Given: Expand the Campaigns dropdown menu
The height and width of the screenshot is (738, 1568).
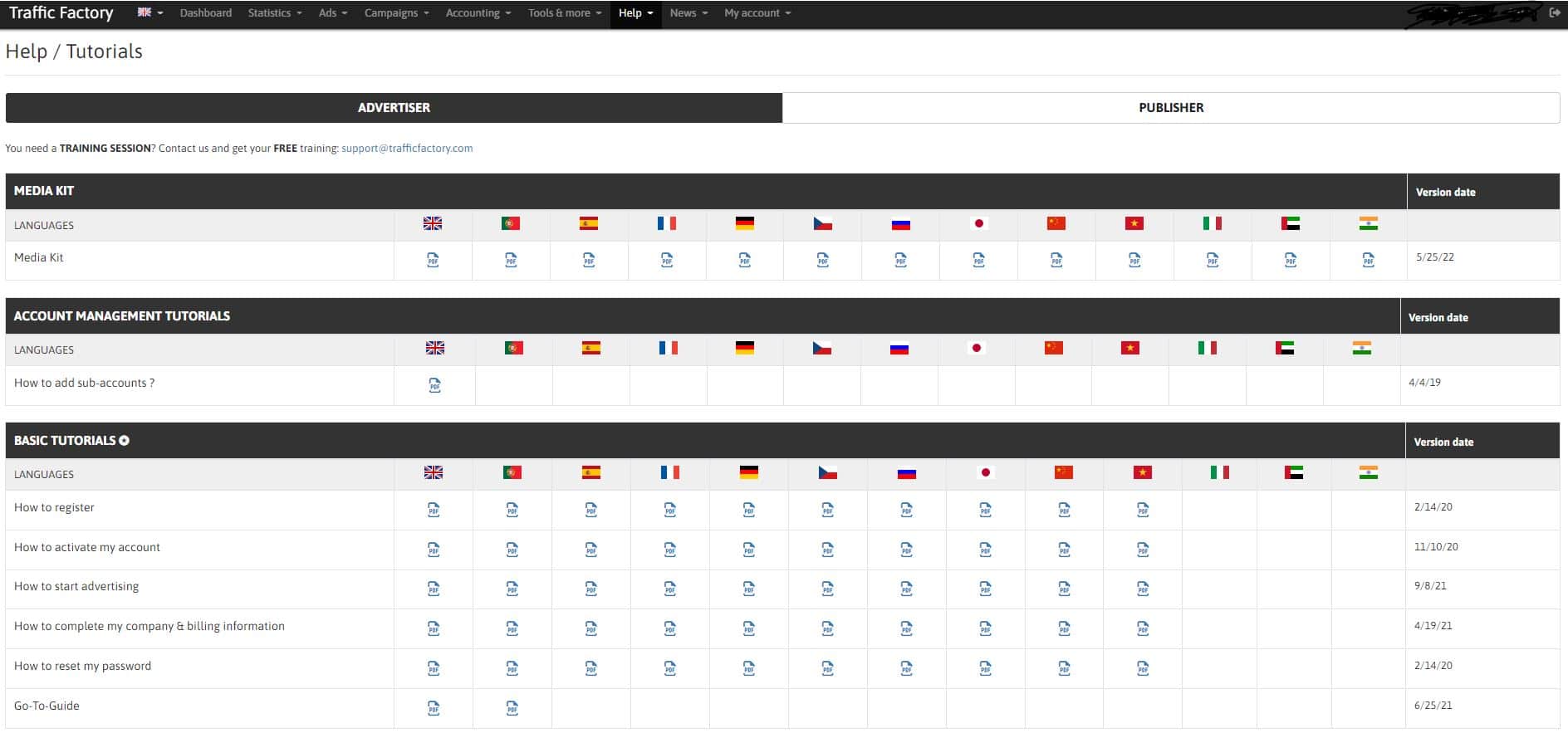Looking at the screenshot, I should click(x=396, y=12).
